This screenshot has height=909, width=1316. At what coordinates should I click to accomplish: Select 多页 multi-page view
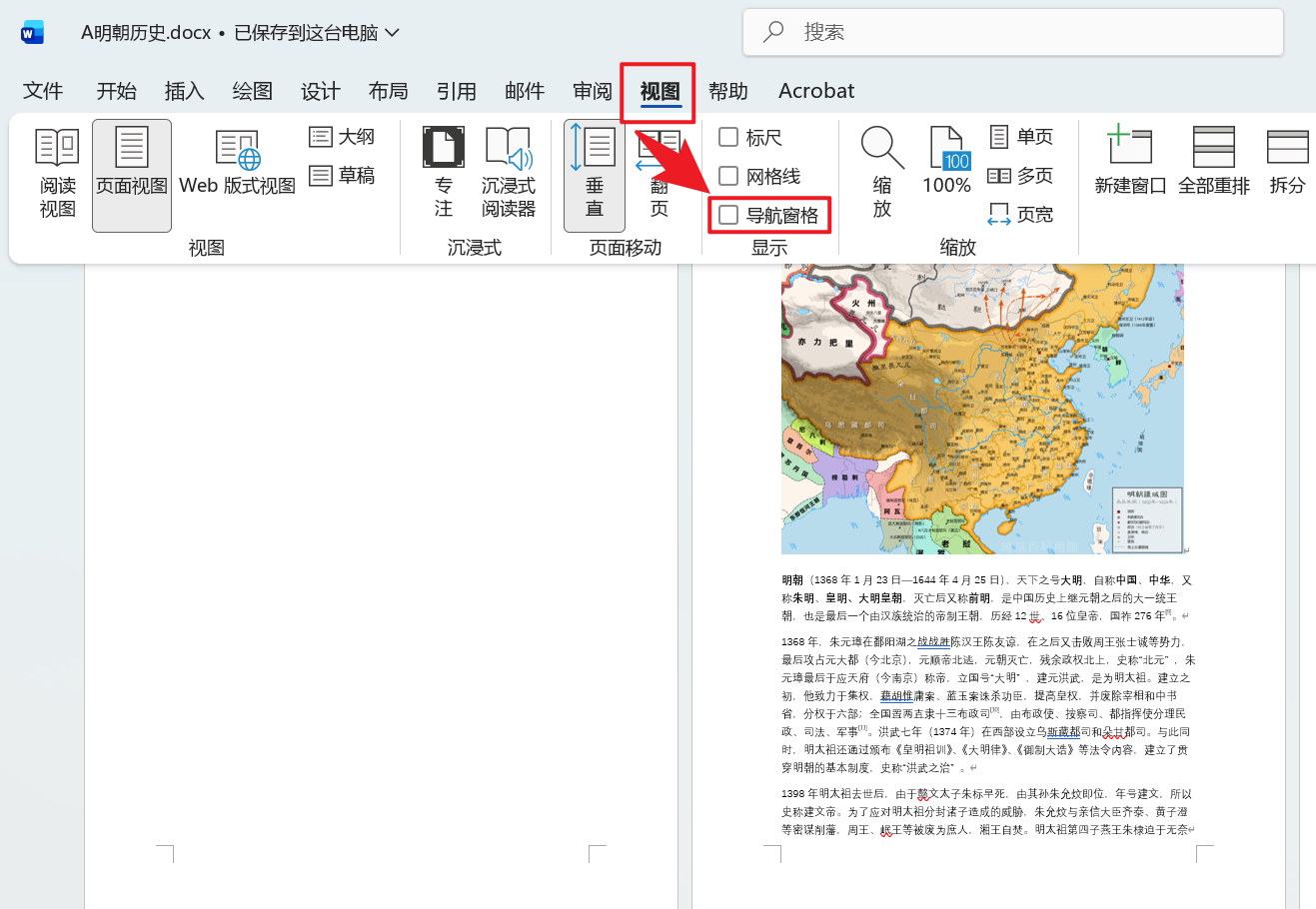click(1017, 175)
